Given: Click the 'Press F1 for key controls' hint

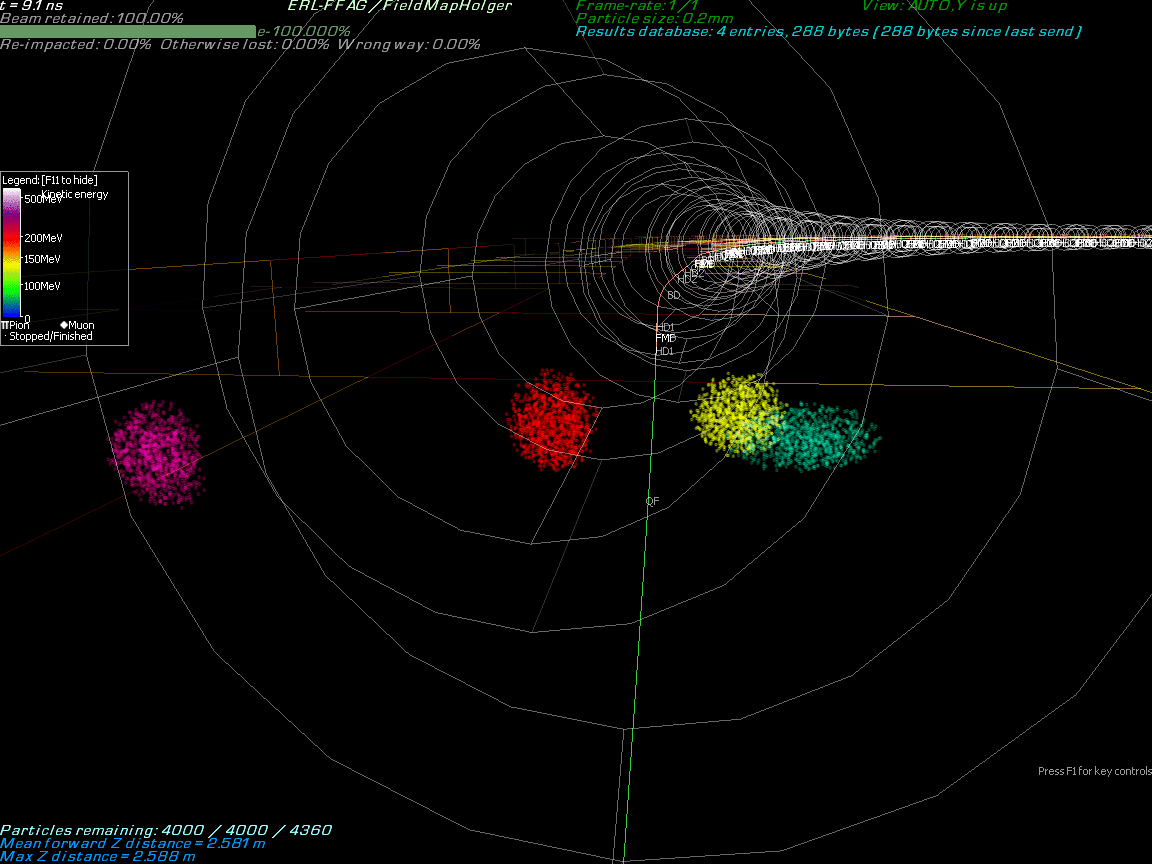Looking at the screenshot, I should (1094, 772).
